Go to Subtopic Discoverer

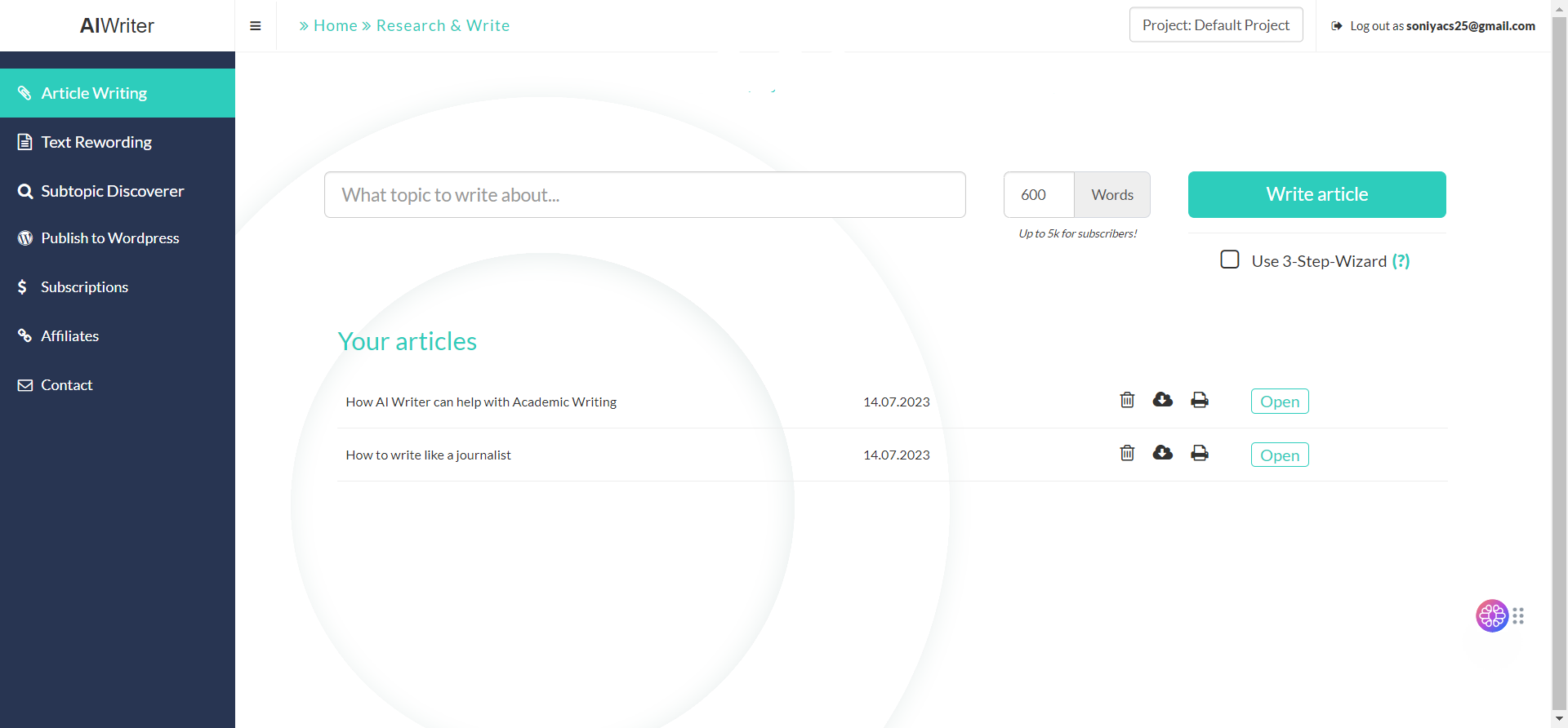pos(118,191)
